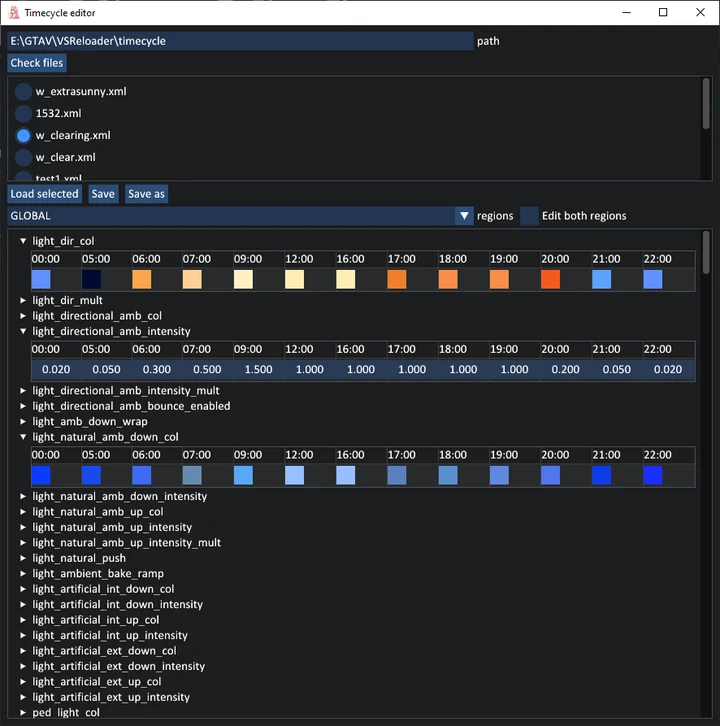
Task: Click the regions dropdown triangle arrow
Action: (464, 216)
